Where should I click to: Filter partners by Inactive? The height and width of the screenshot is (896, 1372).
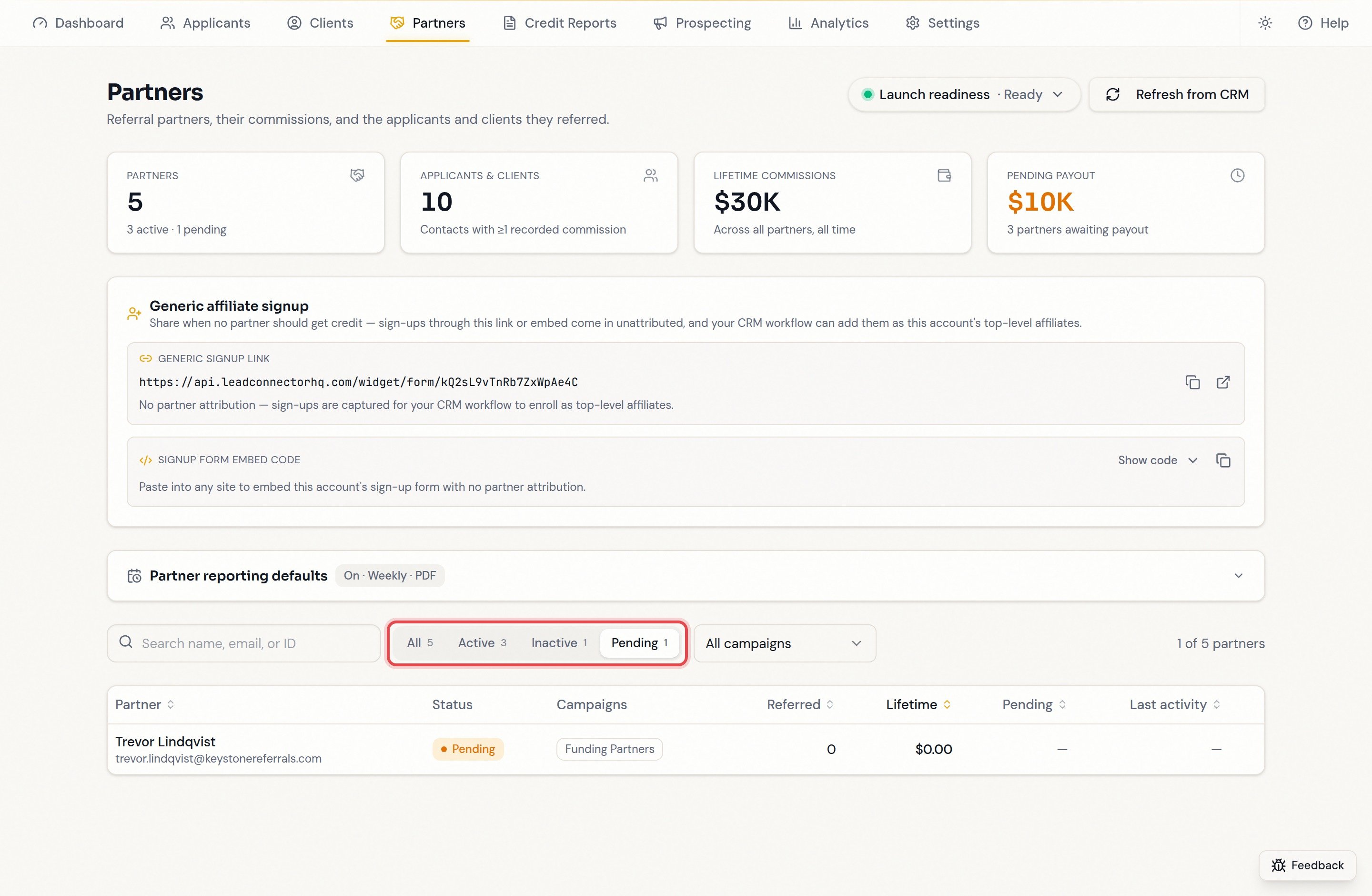pyautogui.click(x=559, y=643)
